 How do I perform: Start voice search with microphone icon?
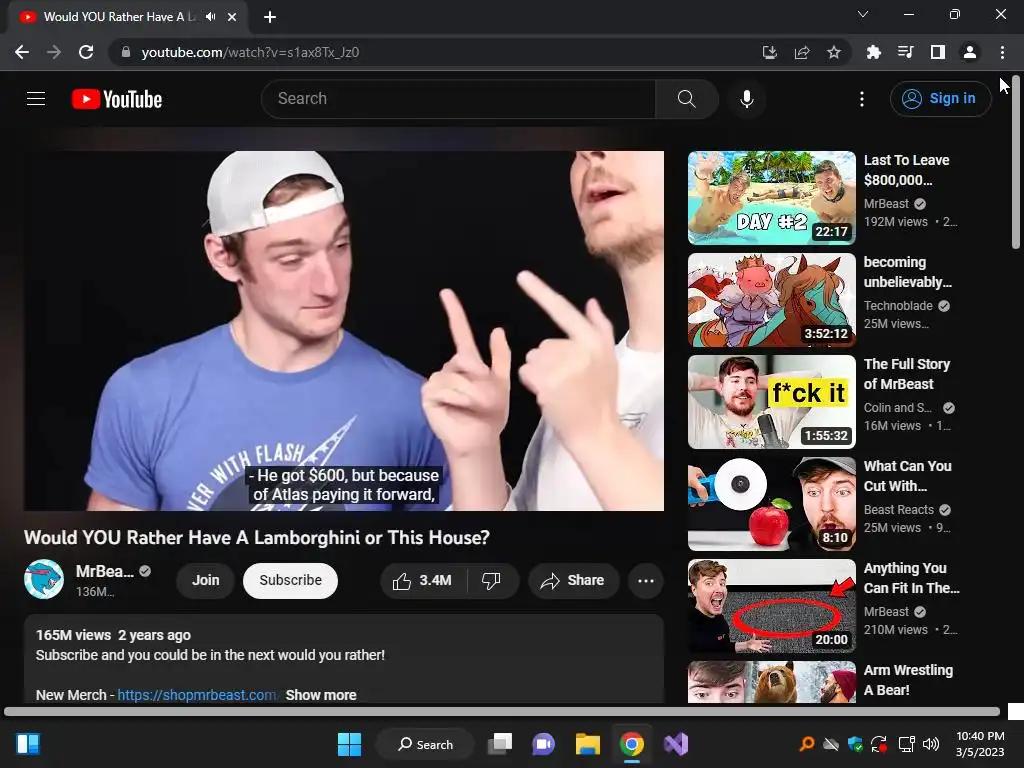pyautogui.click(x=746, y=99)
